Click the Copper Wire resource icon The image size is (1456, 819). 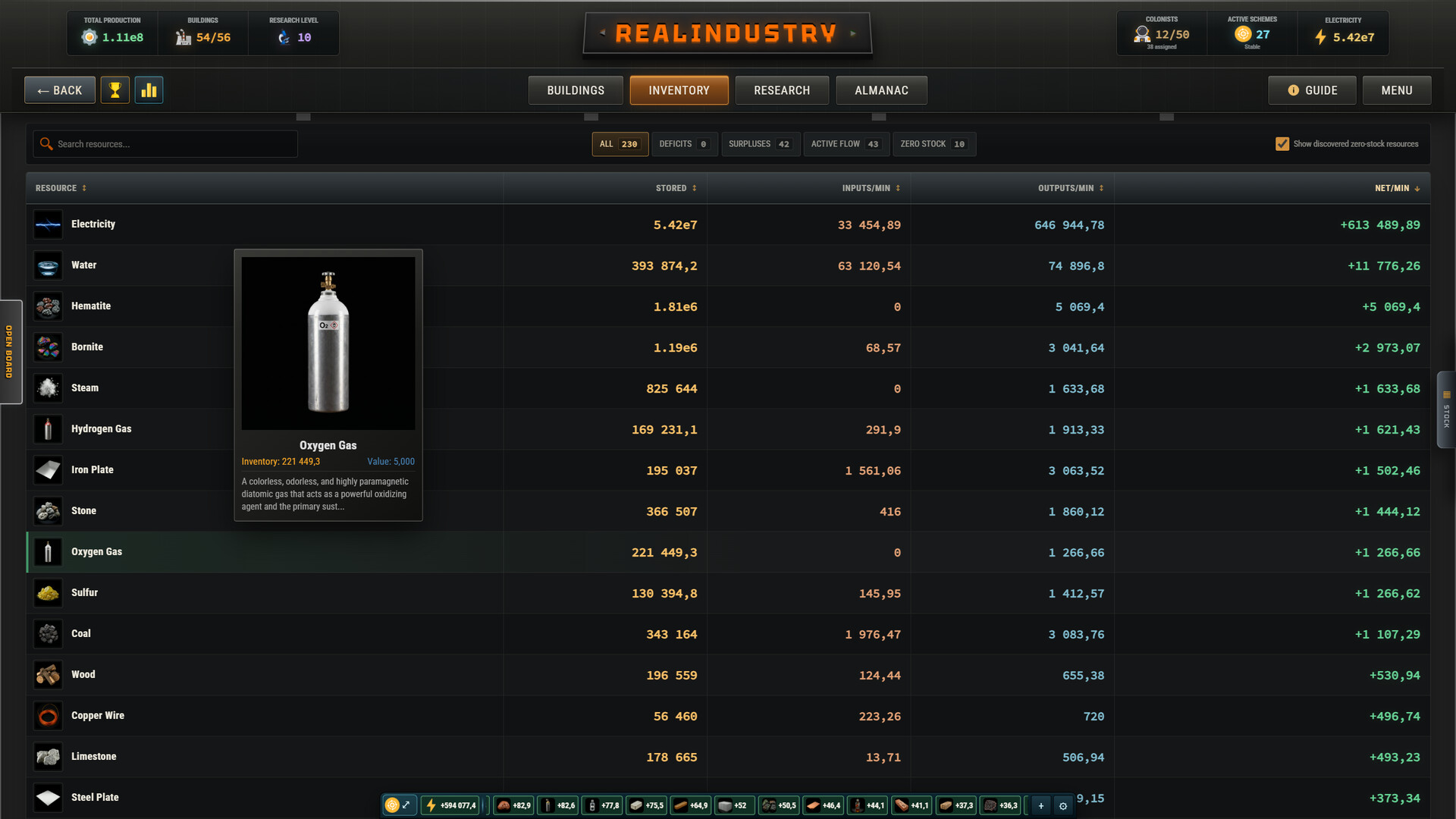pos(48,716)
